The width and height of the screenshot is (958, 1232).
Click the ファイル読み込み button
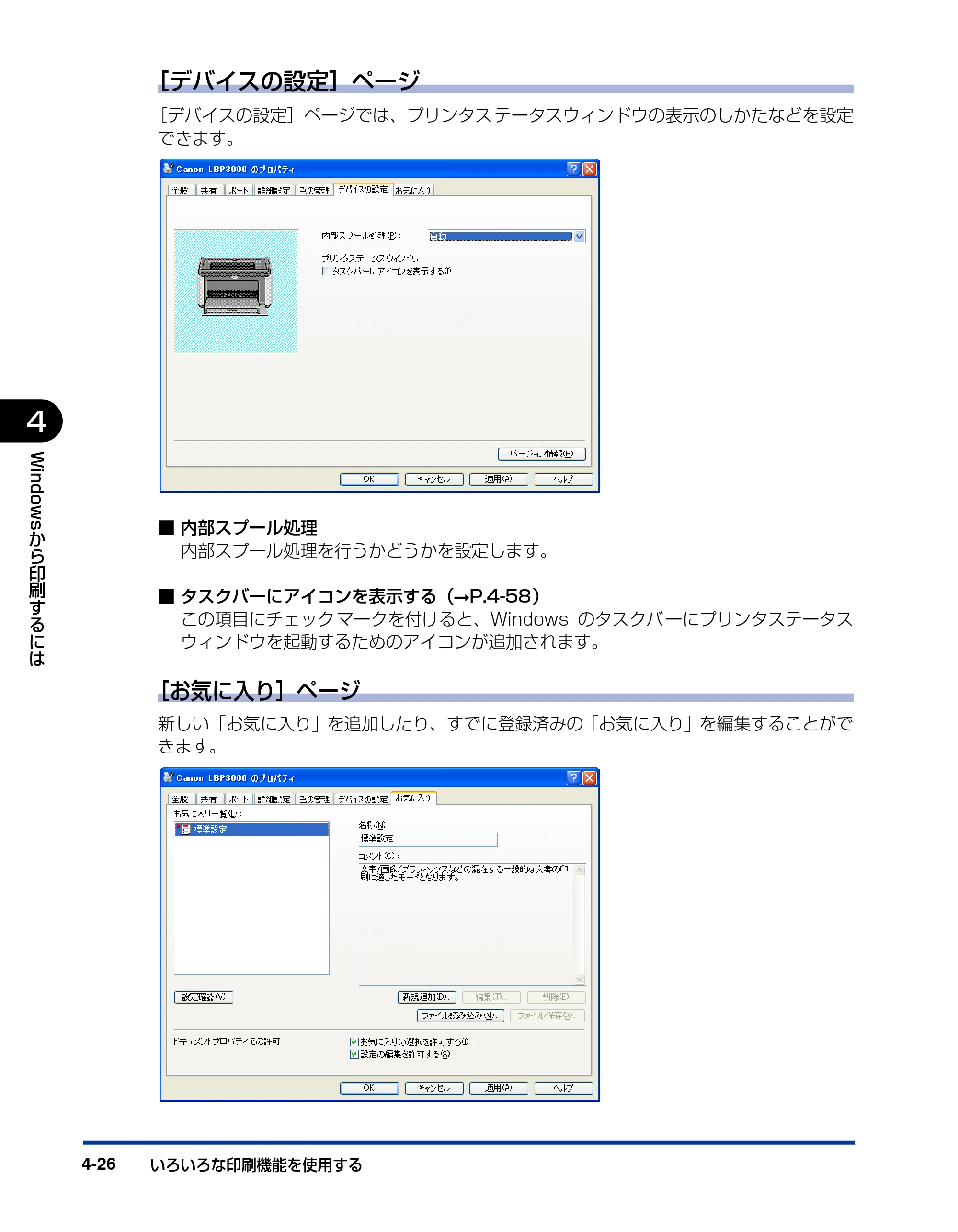pyautogui.click(x=460, y=1015)
